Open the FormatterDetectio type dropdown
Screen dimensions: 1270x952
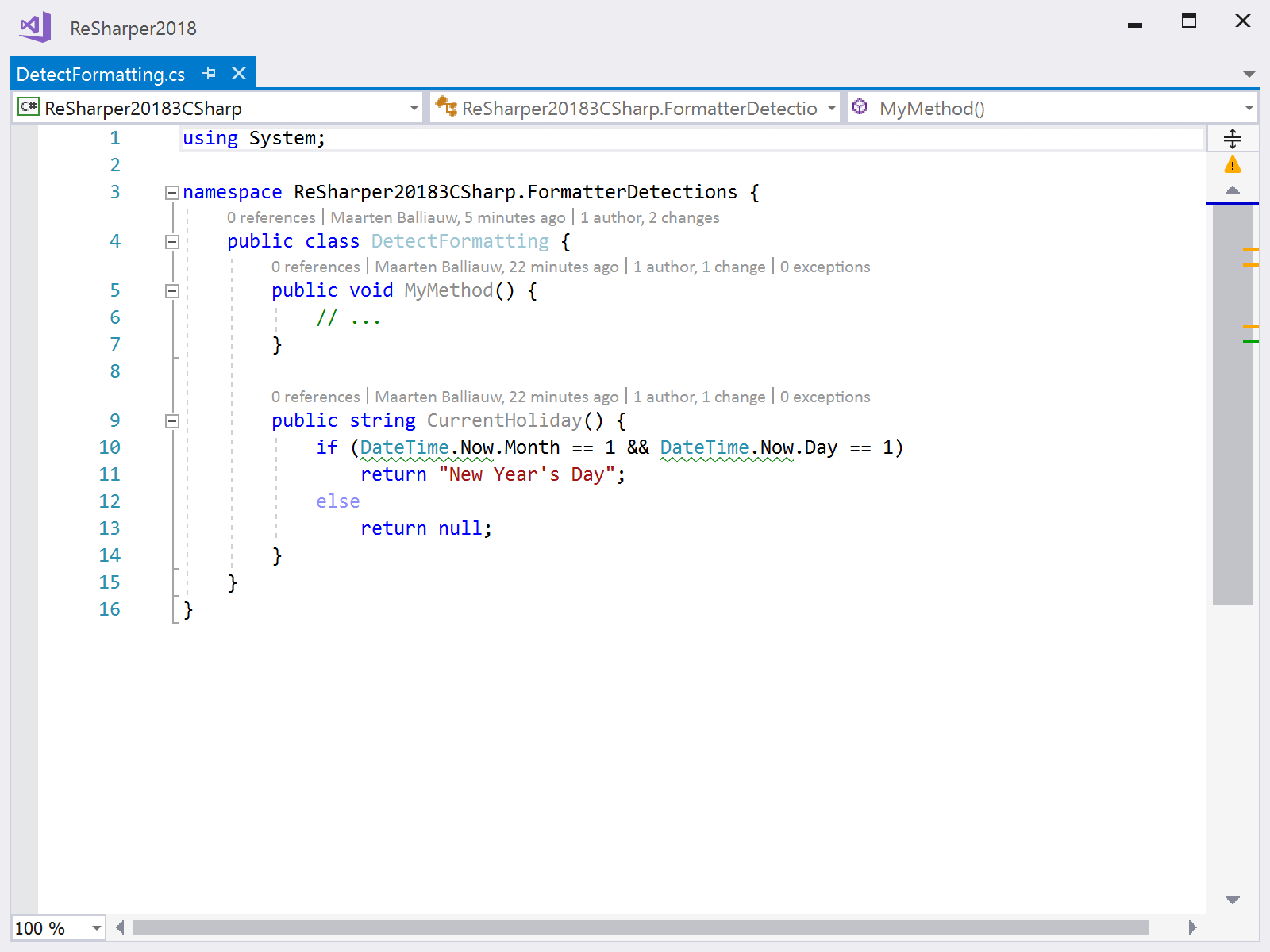click(832, 108)
